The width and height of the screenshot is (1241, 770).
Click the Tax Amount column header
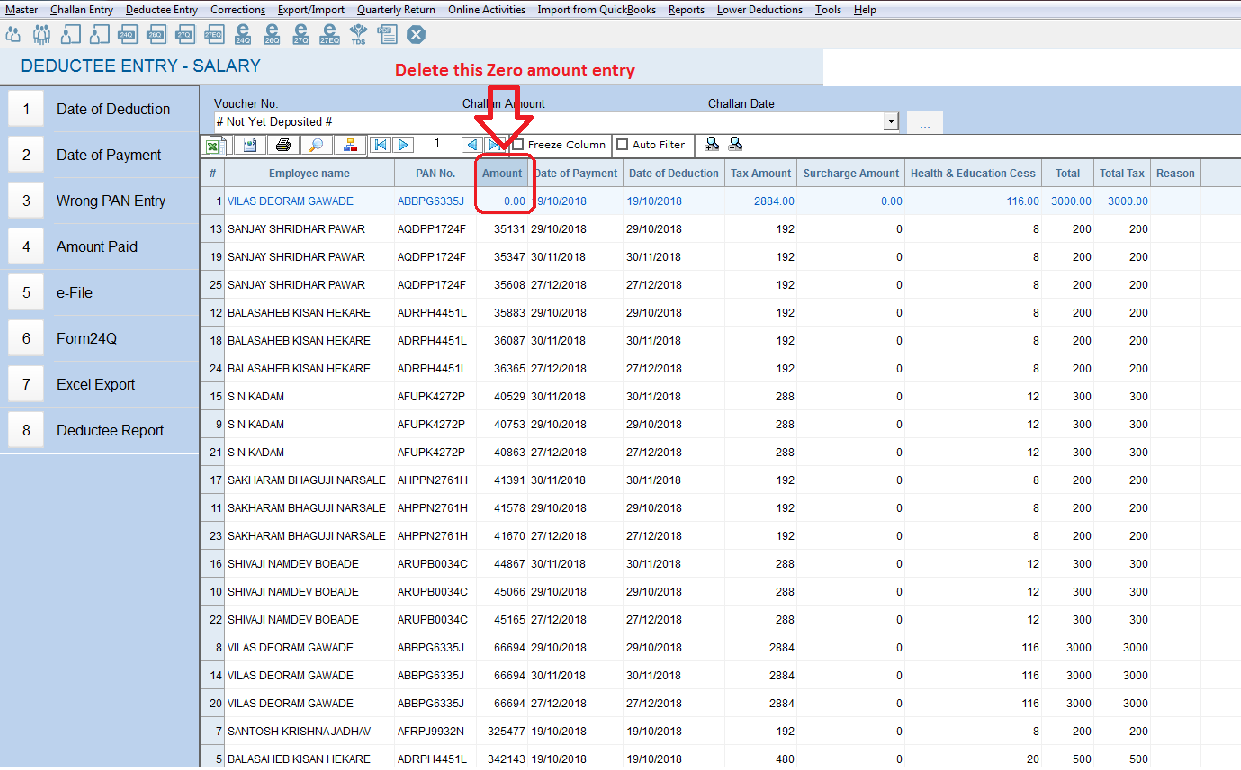point(761,173)
